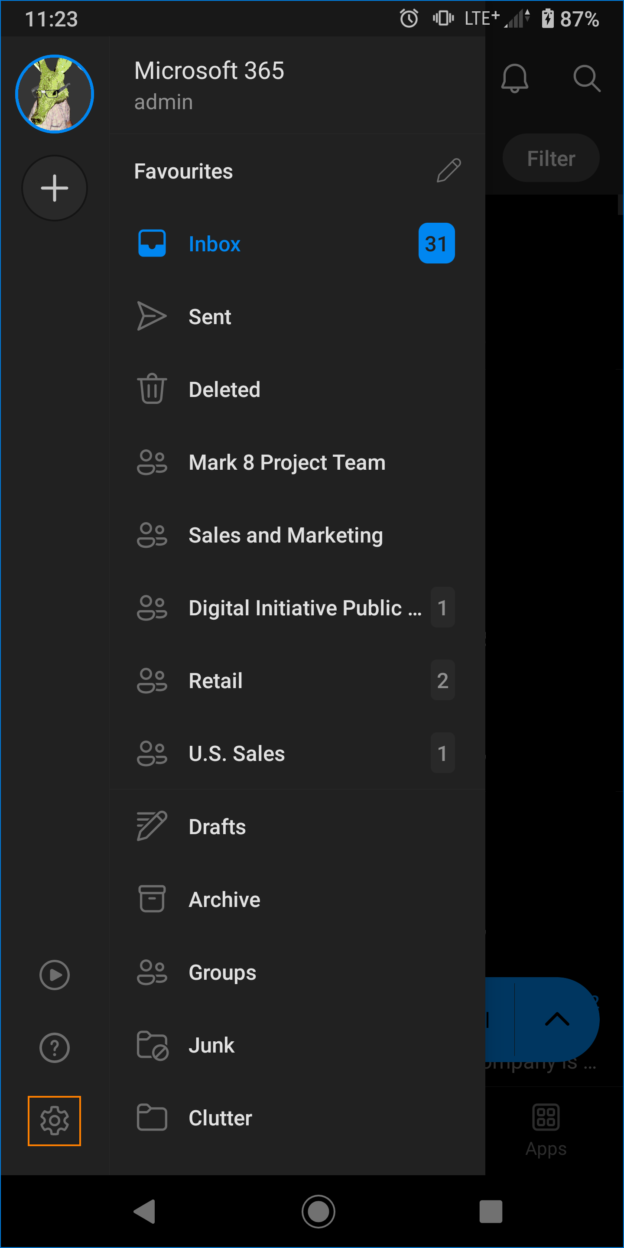The height and width of the screenshot is (1248, 624).
Task: Open the Filter dropdown
Action: 550,158
